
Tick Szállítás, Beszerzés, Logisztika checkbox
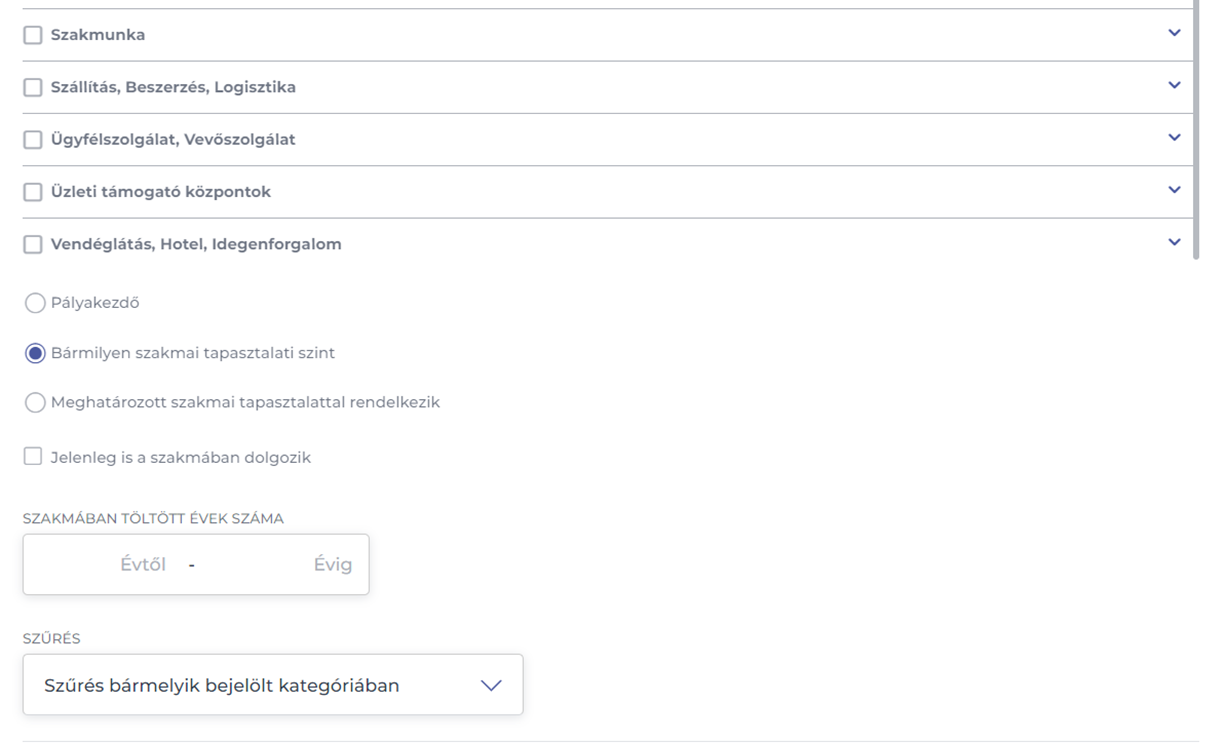tap(33, 87)
